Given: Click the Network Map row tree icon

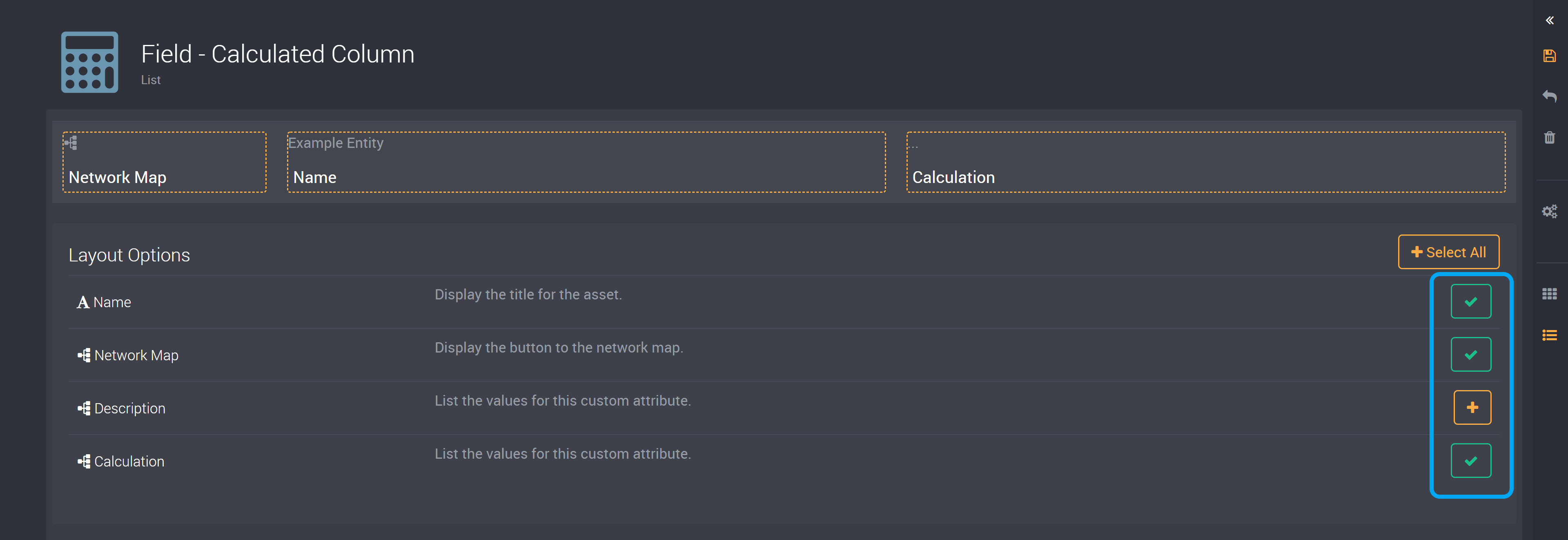Looking at the screenshot, I should point(84,355).
